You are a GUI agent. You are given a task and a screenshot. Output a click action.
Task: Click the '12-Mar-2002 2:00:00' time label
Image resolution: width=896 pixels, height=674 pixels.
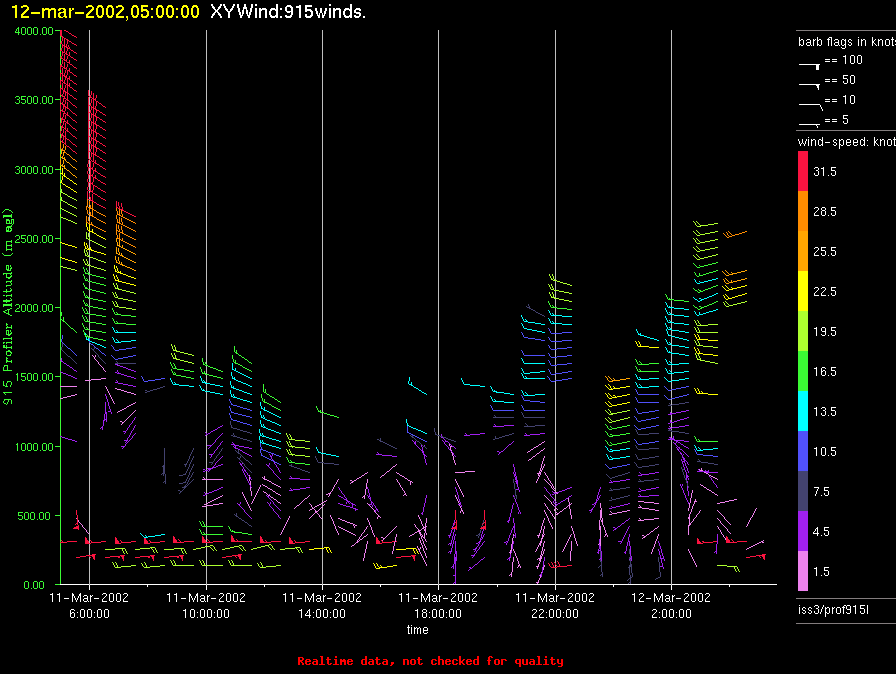[671, 605]
